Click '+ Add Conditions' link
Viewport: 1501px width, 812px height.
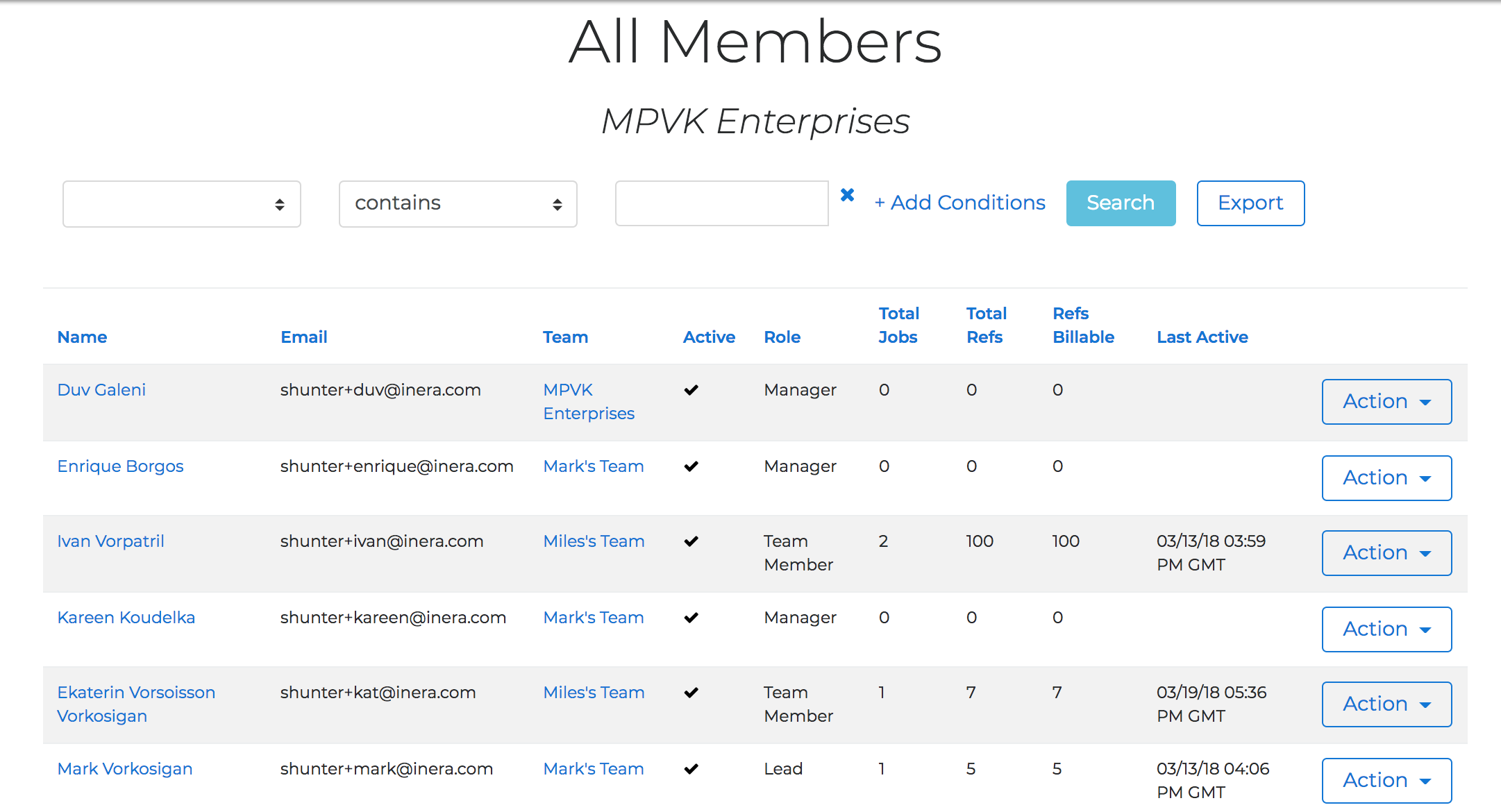pyautogui.click(x=959, y=203)
